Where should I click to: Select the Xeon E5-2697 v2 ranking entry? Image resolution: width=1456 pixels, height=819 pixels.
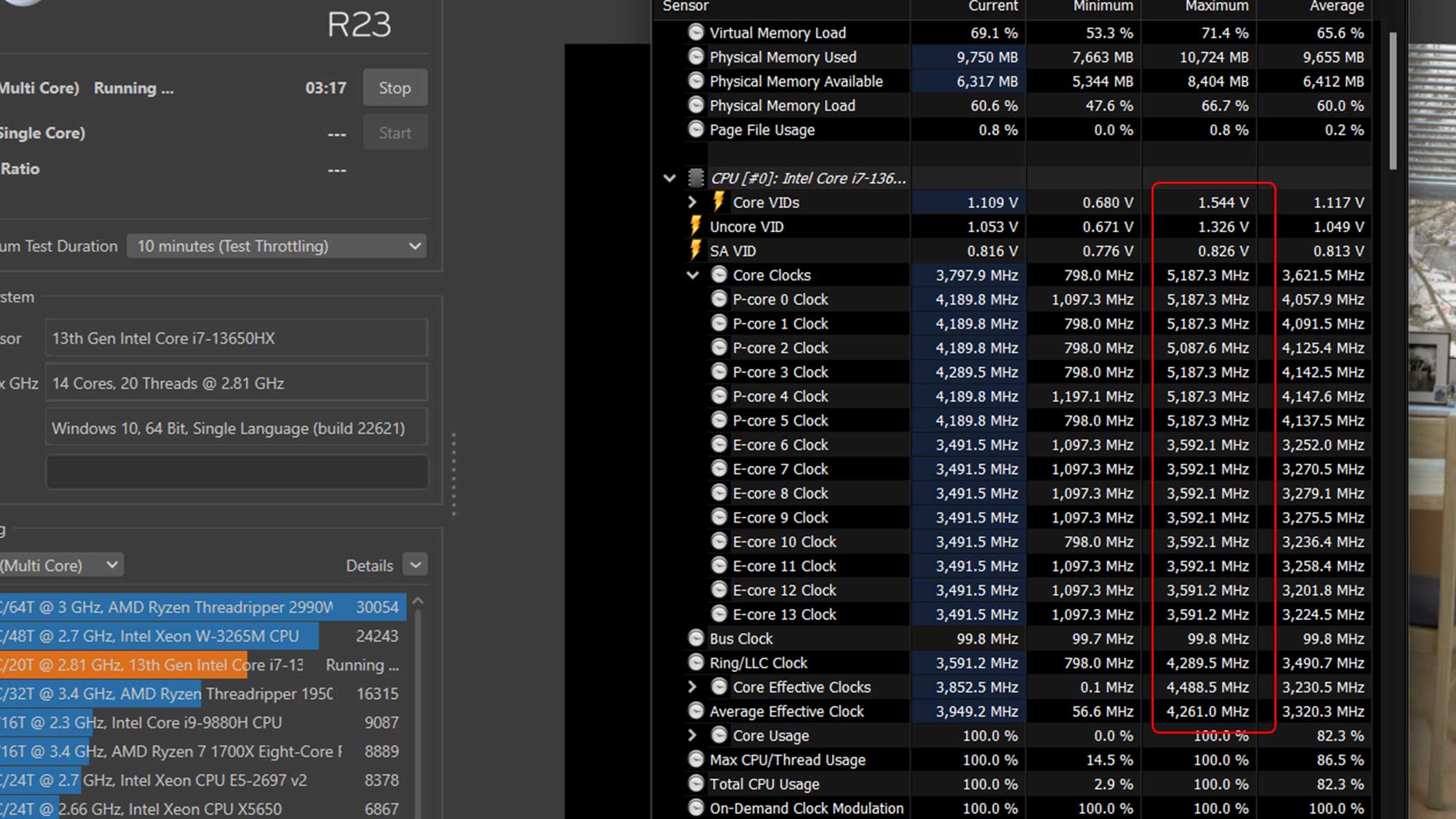[x=203, y=780]
